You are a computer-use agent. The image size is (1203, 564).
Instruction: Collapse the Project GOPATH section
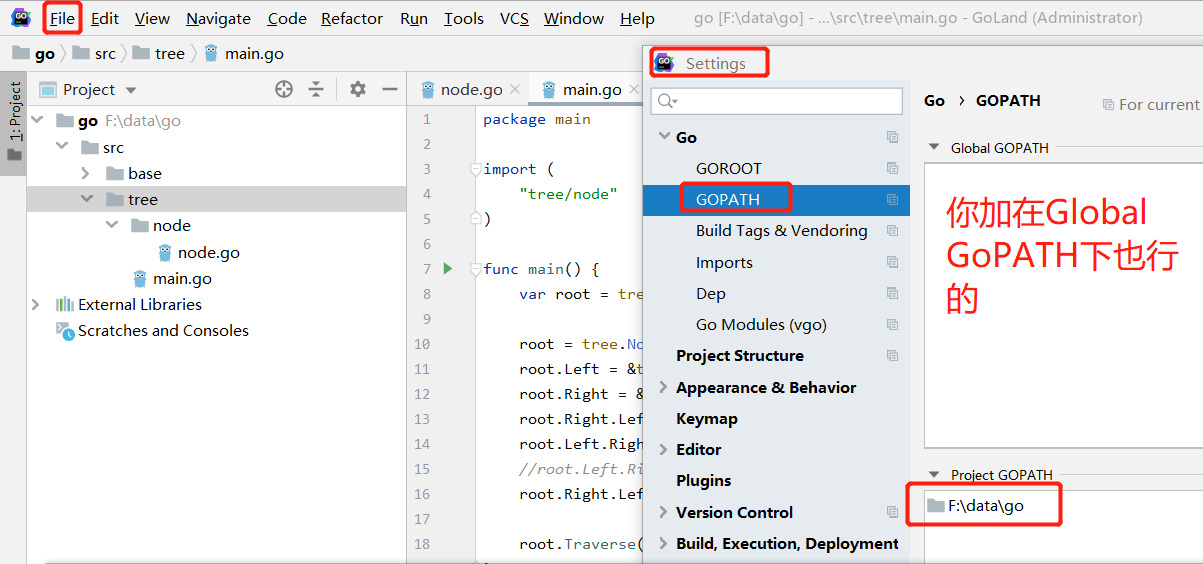pos(935,475)
